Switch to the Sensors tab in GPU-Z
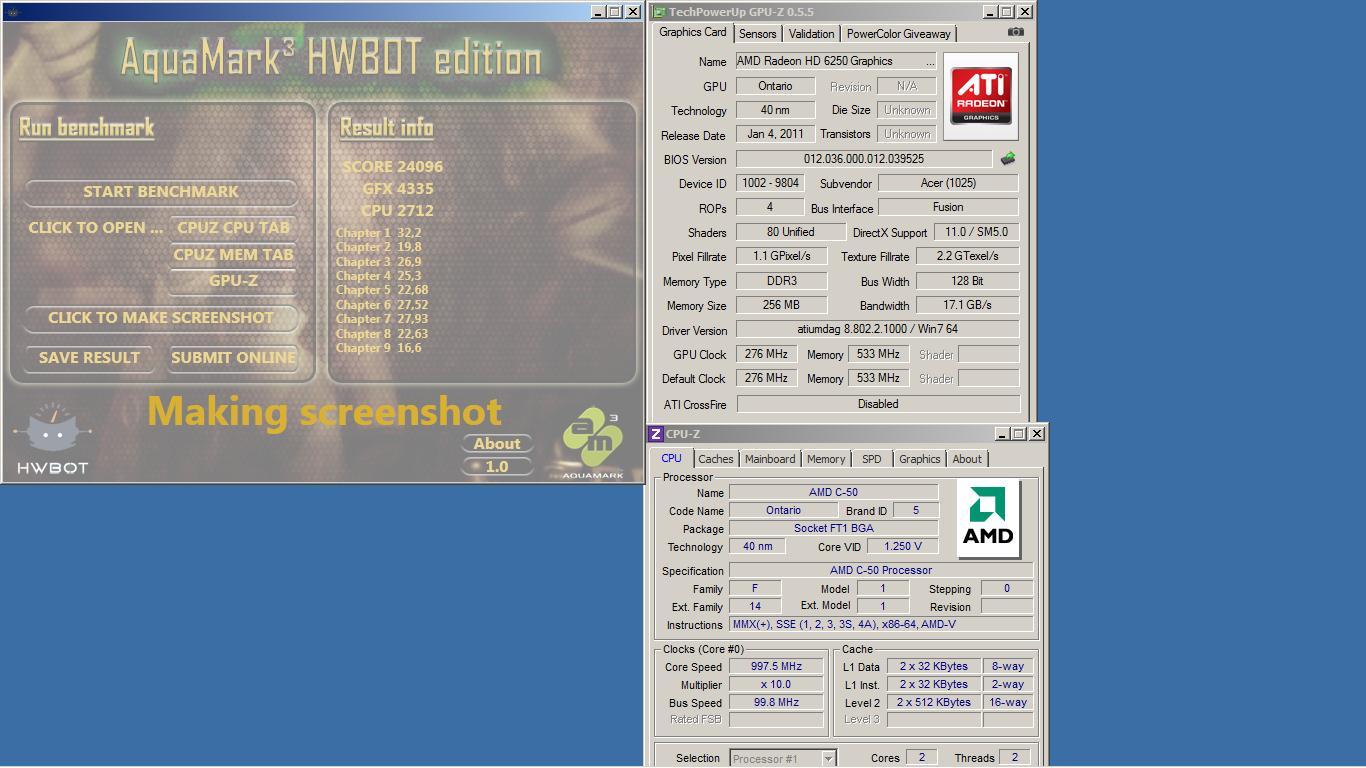 tap(757, 34)
